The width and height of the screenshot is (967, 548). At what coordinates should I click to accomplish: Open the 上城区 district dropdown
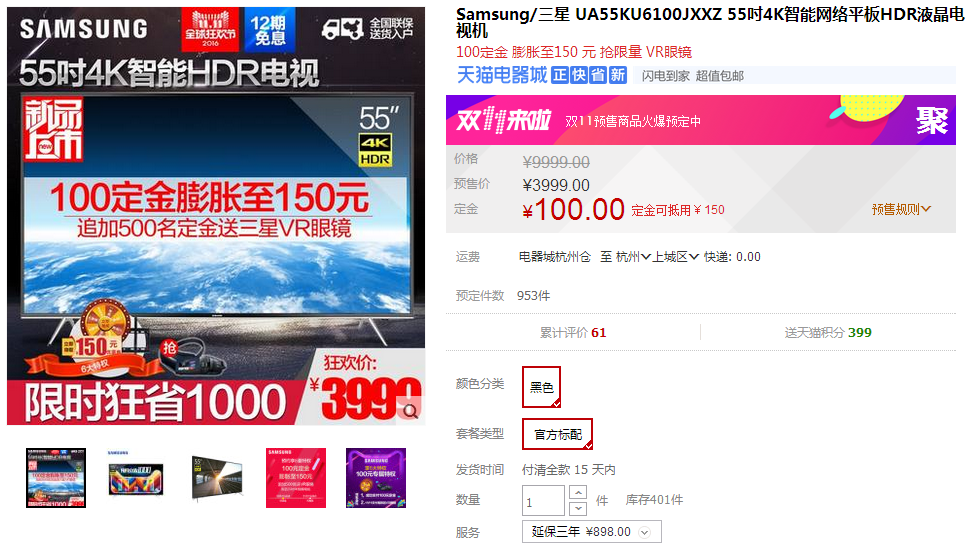coord(675,257)
